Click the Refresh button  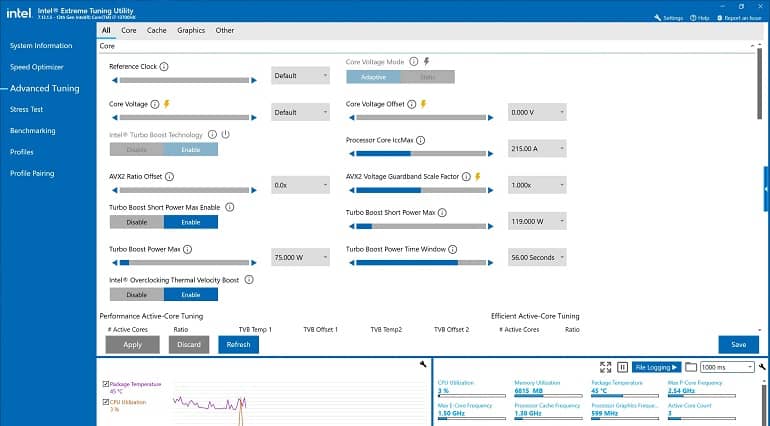[x=239, y=345]
